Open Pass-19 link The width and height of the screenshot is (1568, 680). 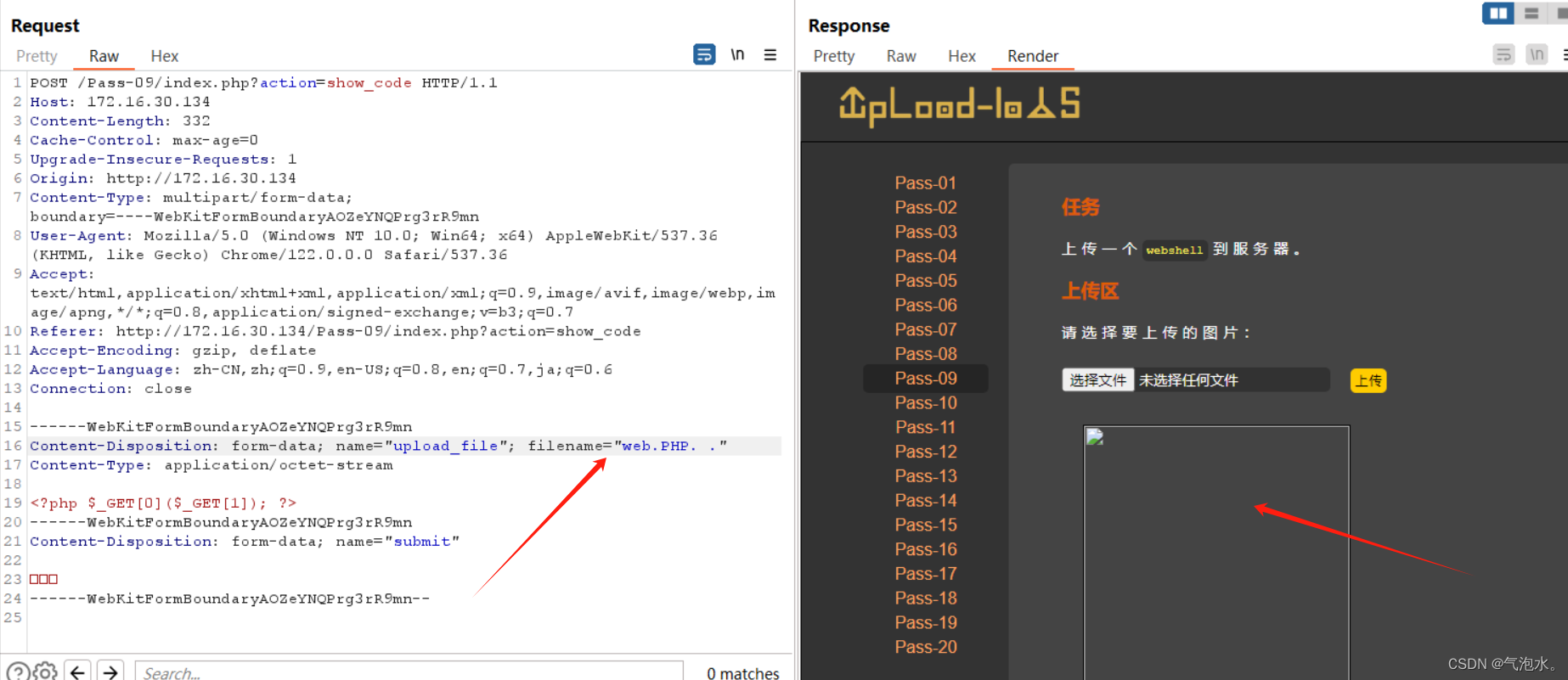click(x=925, y=623)
